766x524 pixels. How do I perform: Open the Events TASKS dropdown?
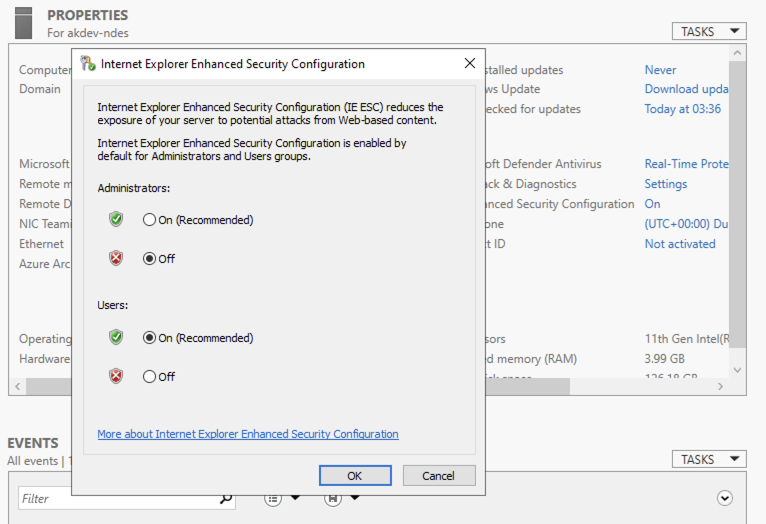(709, 459)
